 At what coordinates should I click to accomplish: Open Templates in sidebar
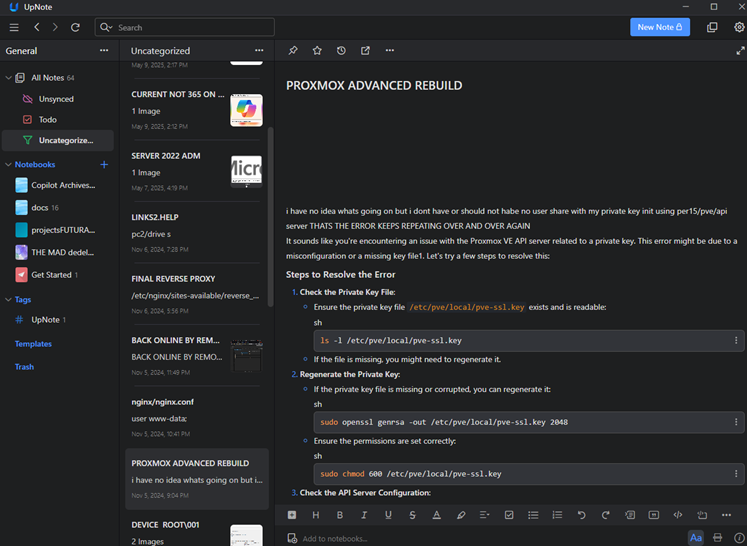click(33, 344)
